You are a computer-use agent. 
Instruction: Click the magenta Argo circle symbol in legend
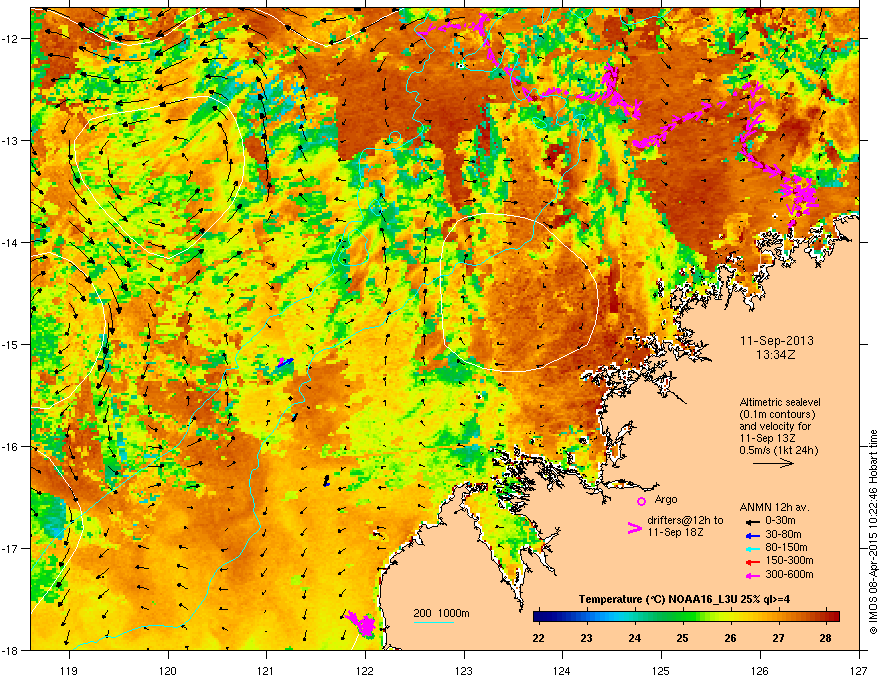pos(641,501)
